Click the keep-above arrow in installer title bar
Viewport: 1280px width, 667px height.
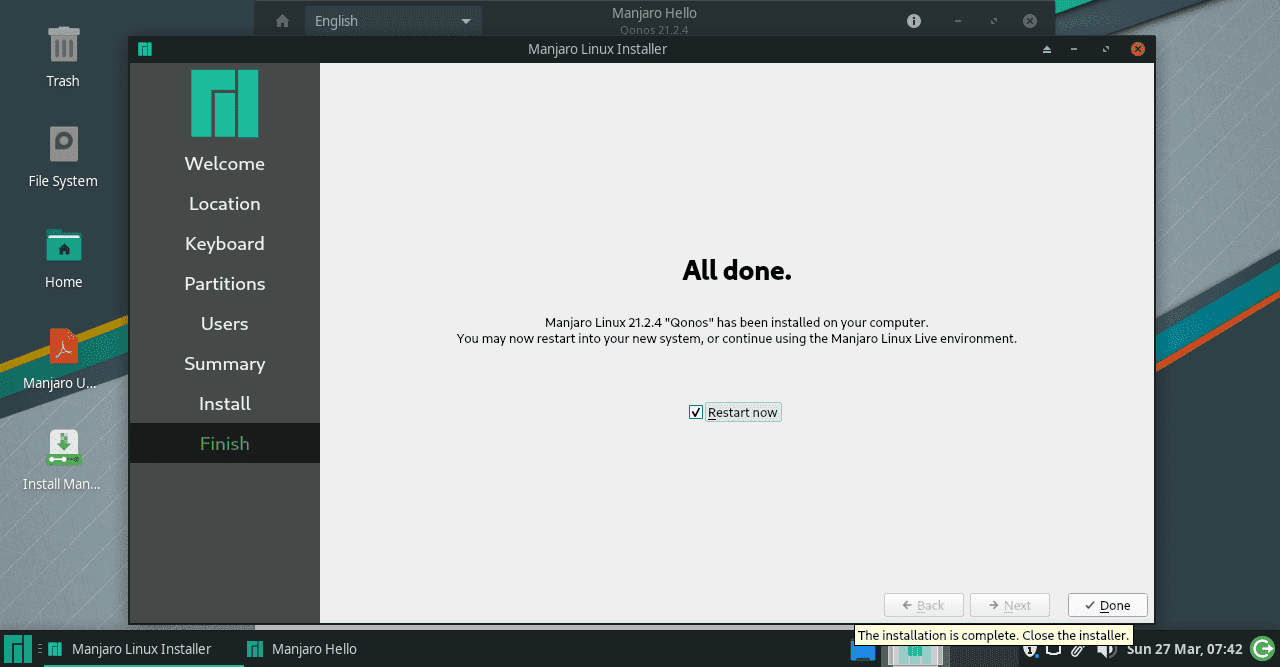click(x=1047, y=49)
